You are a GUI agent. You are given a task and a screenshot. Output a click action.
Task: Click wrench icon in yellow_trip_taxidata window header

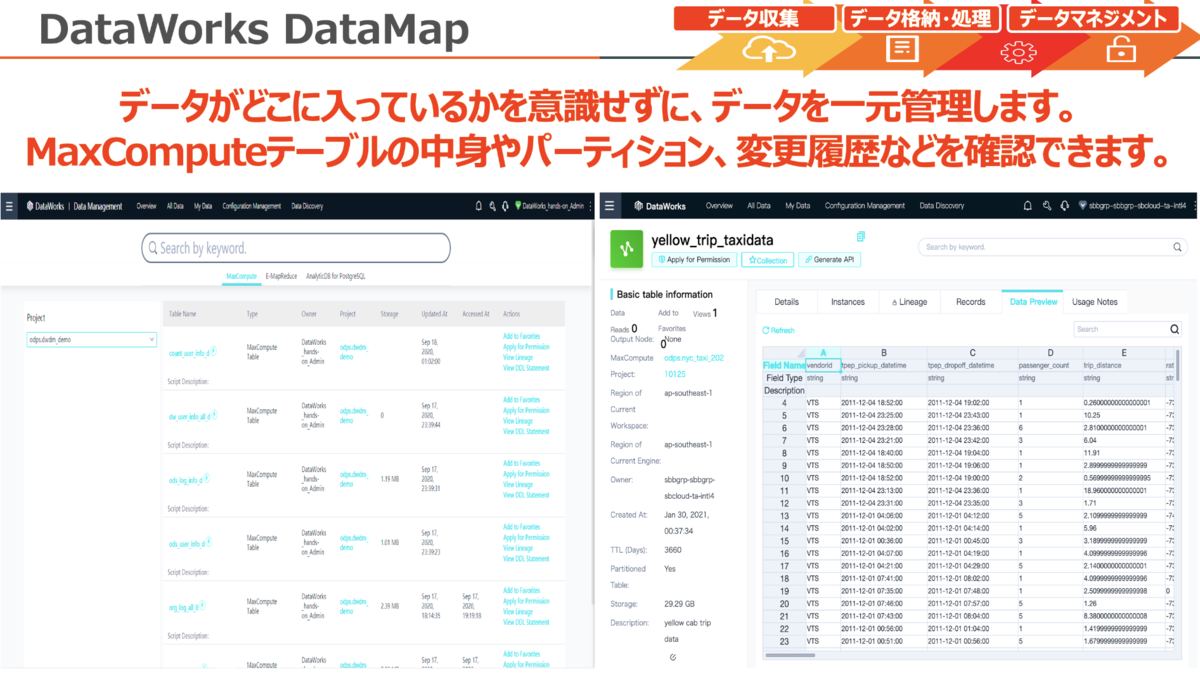1046,206
